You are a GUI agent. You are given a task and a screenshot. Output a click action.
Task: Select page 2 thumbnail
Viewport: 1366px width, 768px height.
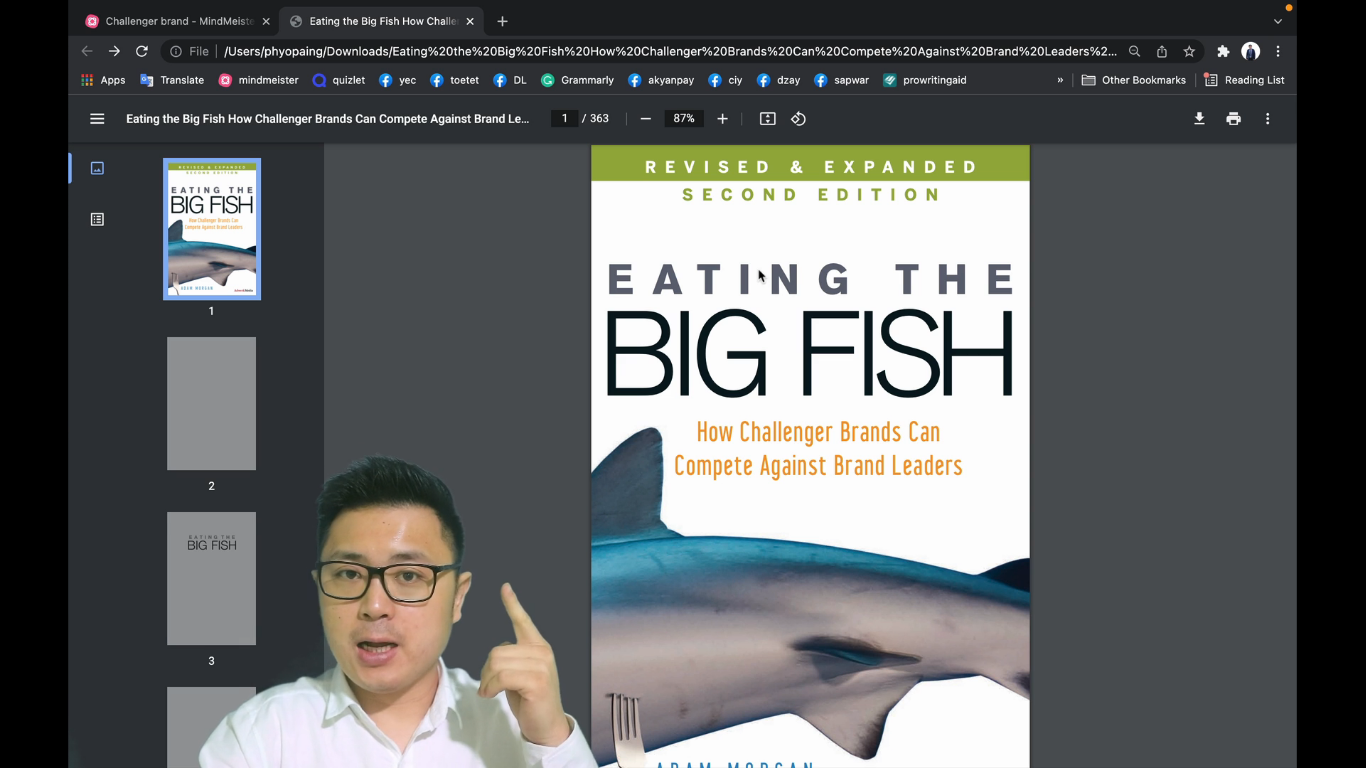coord(211,404)
